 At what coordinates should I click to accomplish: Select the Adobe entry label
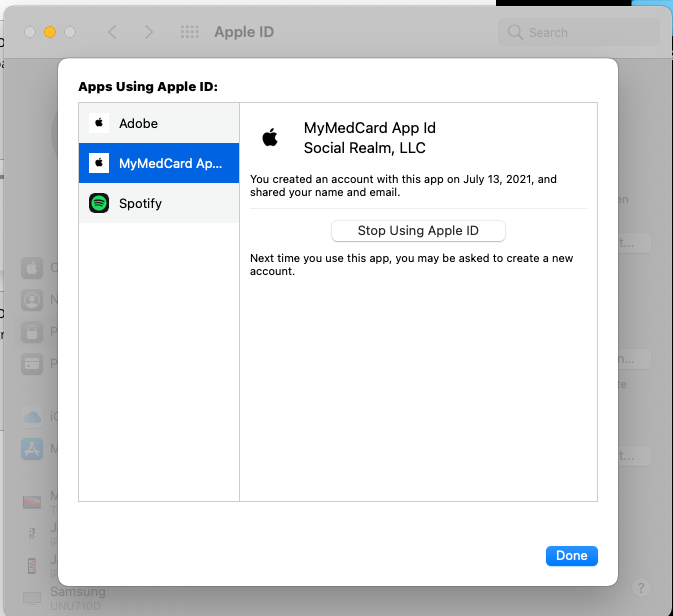point(139,123)
